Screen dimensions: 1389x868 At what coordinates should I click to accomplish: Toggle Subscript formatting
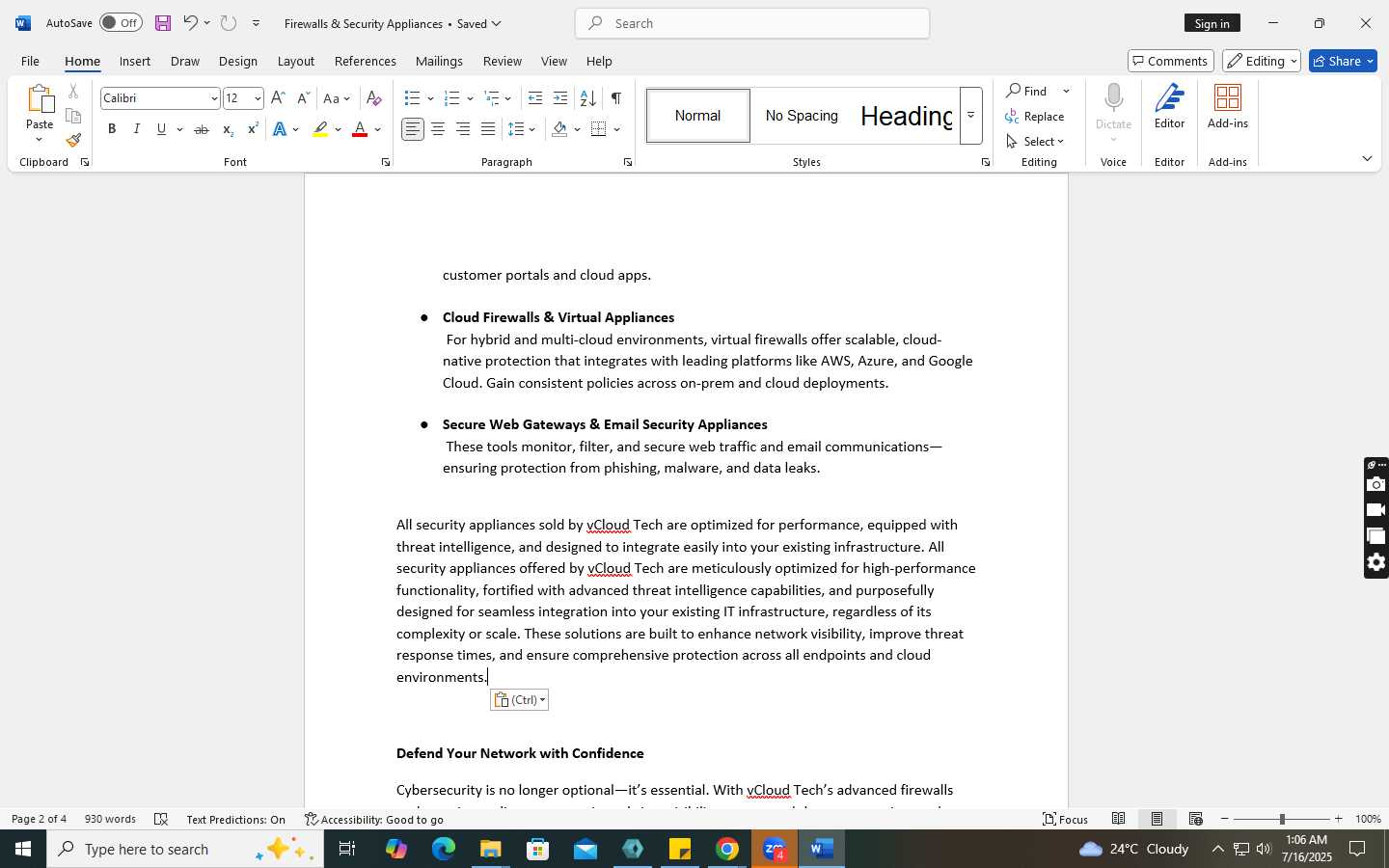pos(227,129)
